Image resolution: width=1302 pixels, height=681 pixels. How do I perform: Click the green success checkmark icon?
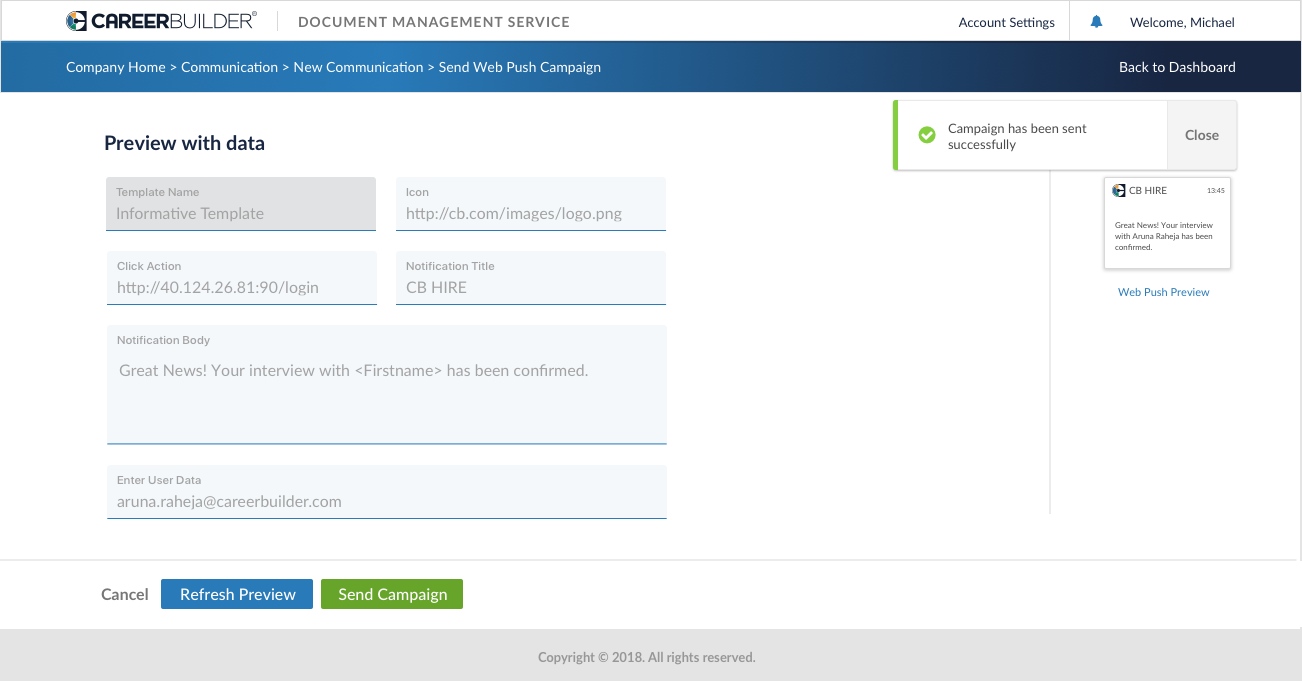pos(927,135)
